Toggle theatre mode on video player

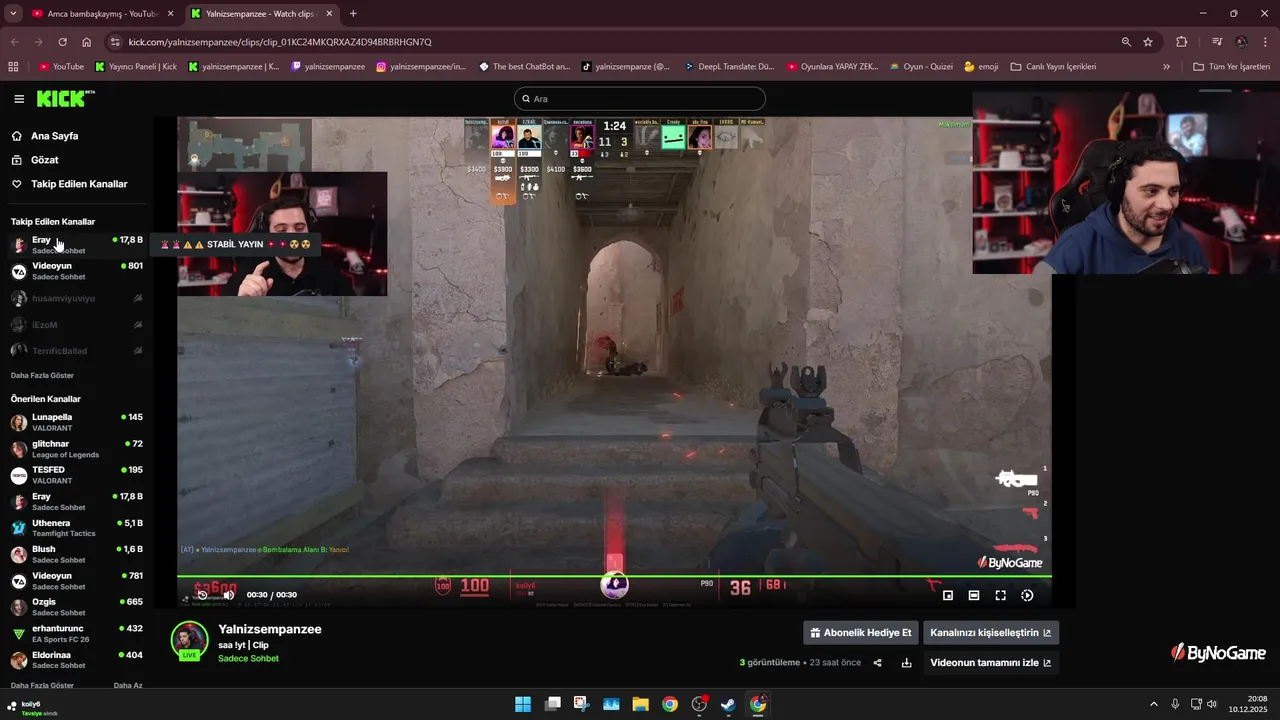[x=974, y=595]
